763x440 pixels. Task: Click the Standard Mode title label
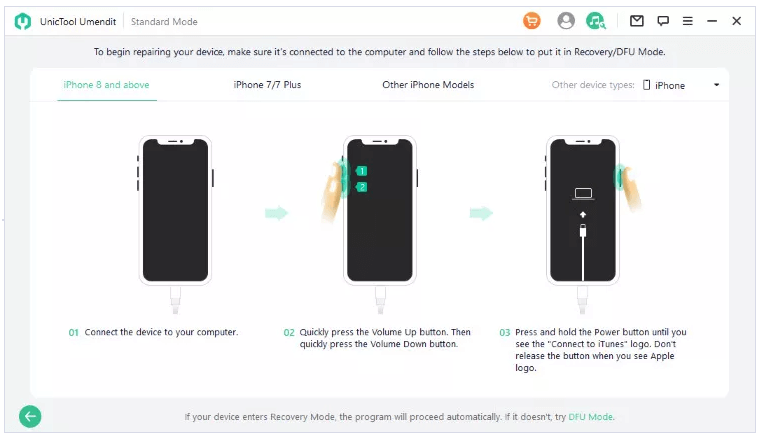coord(164,21)
